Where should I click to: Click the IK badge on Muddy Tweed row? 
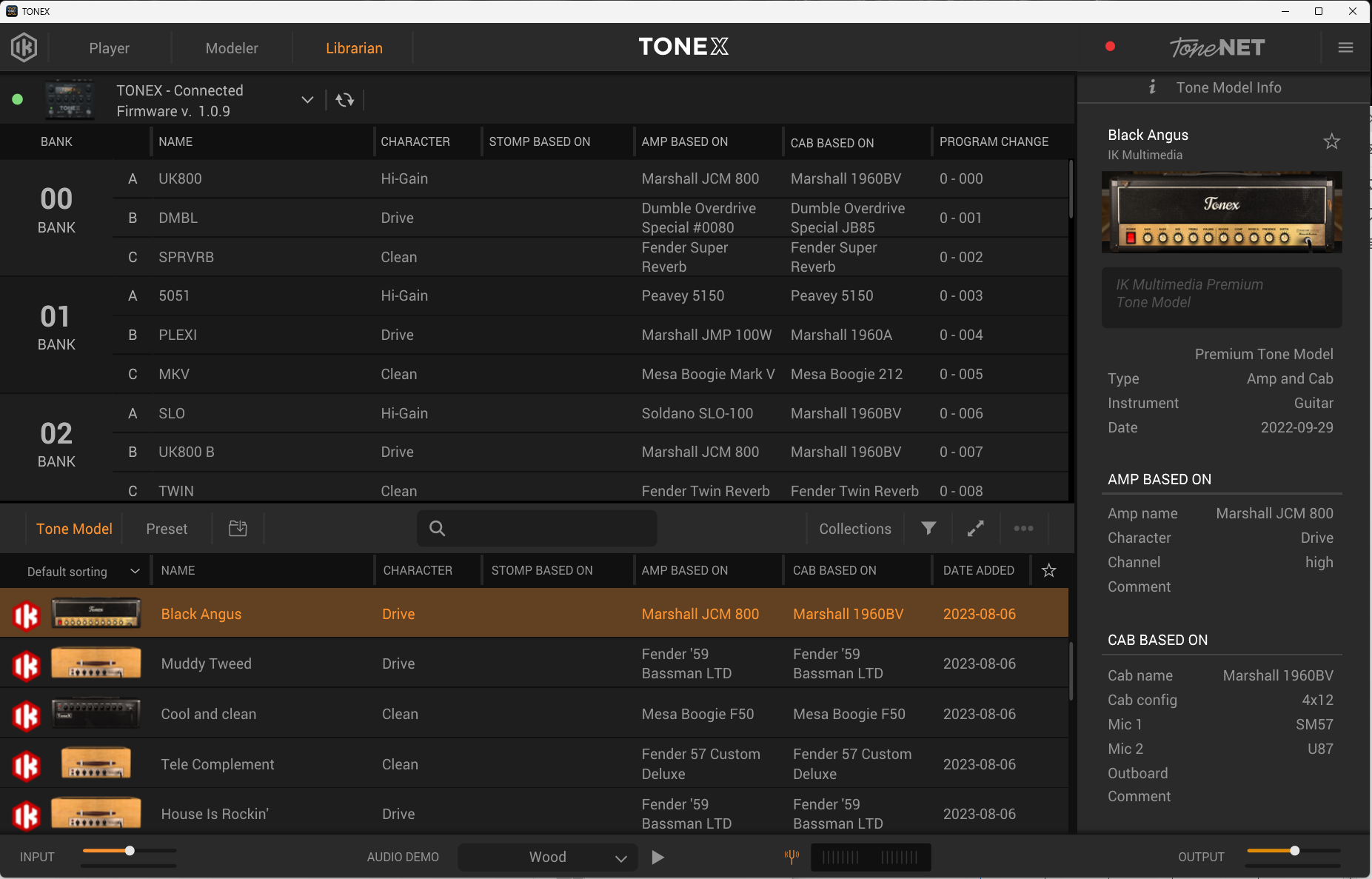pyautogui.click(x=26, y=665)
